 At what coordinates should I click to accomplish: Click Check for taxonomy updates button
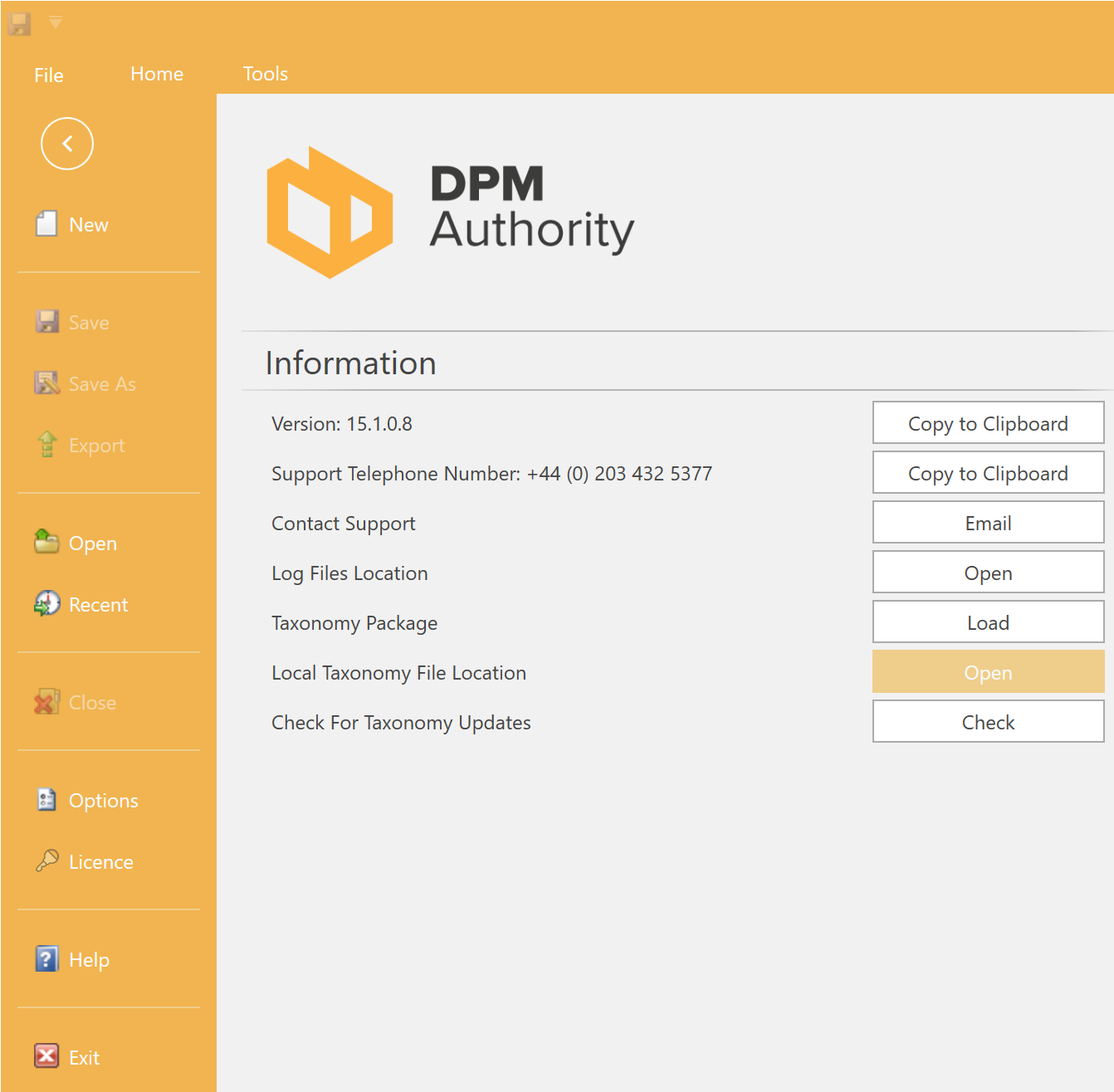pyautogui.click(x=988, y=722)
